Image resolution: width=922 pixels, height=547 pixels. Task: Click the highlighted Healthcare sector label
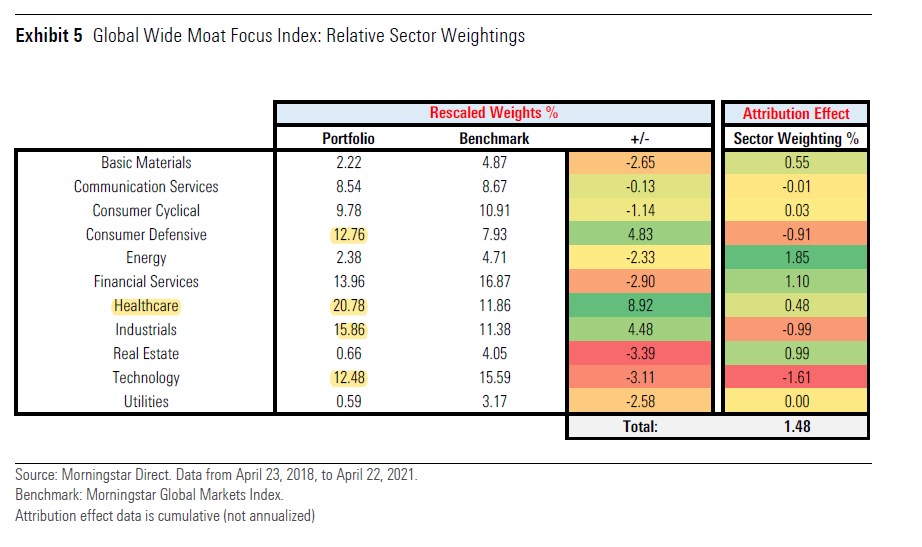point(147,306)
